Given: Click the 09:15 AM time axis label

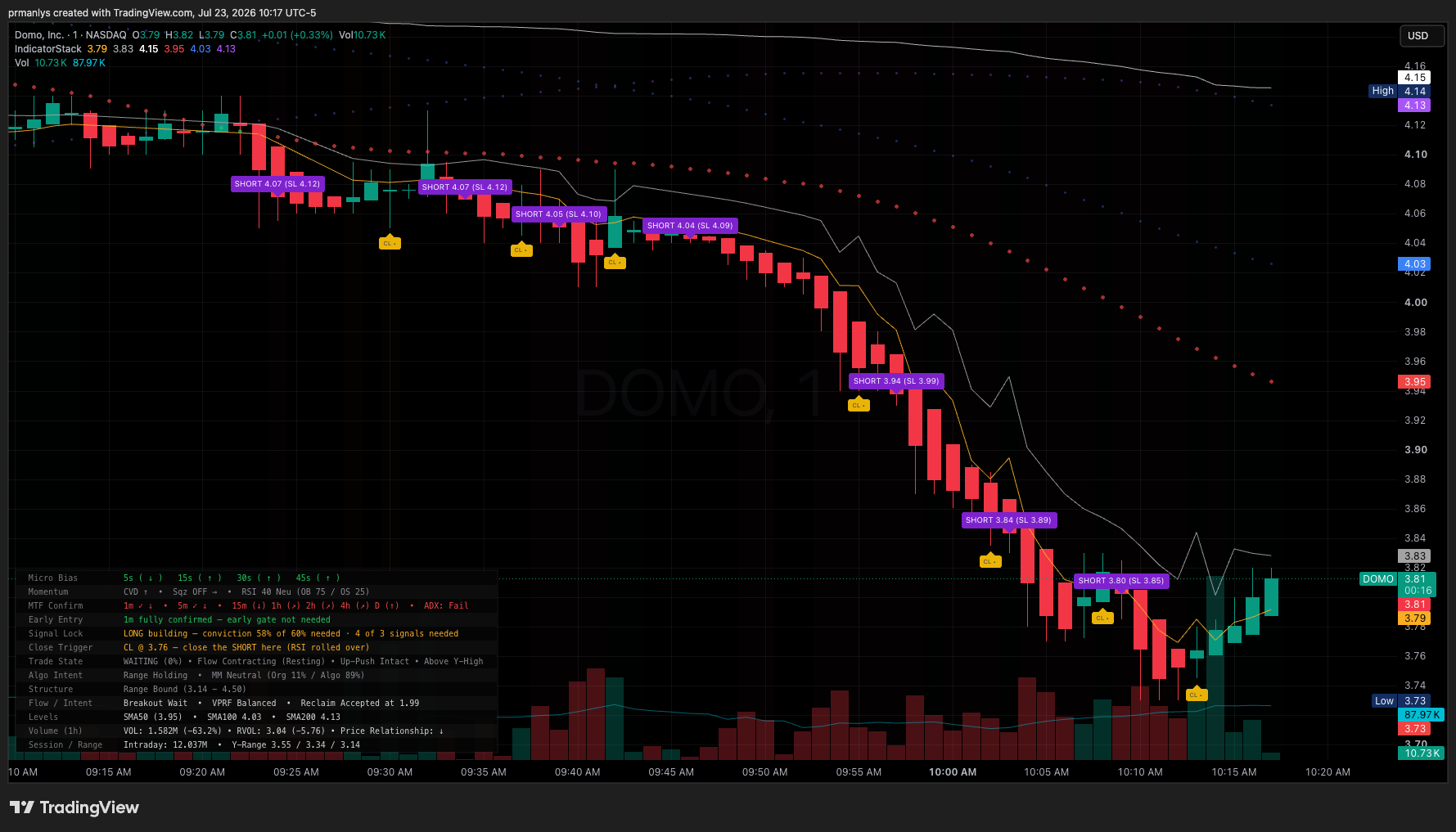Looking at the screenshot, I should tap(109, 772).
